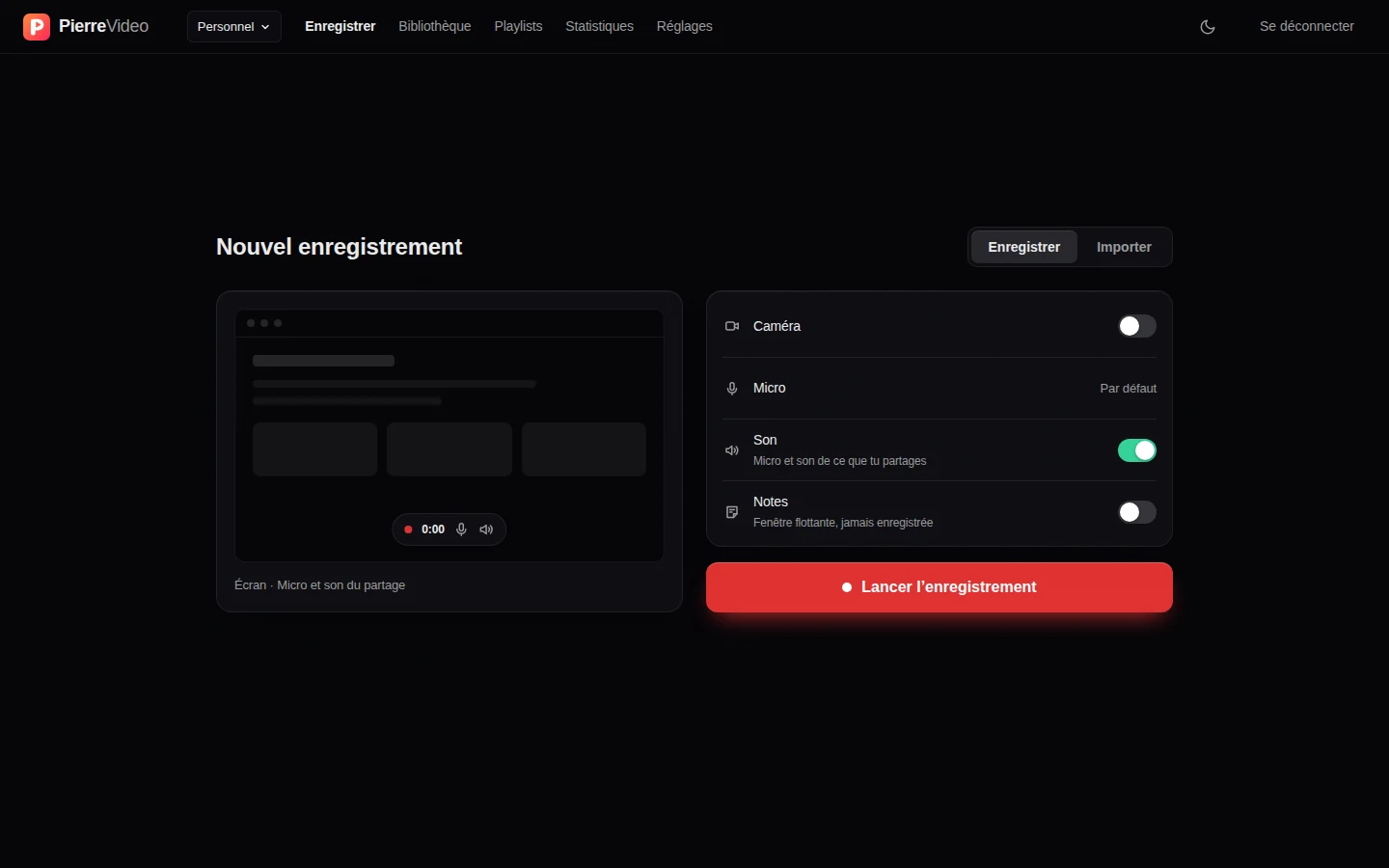Go to Statistiques in the top navigation
1389x868 pixels.
599,26
